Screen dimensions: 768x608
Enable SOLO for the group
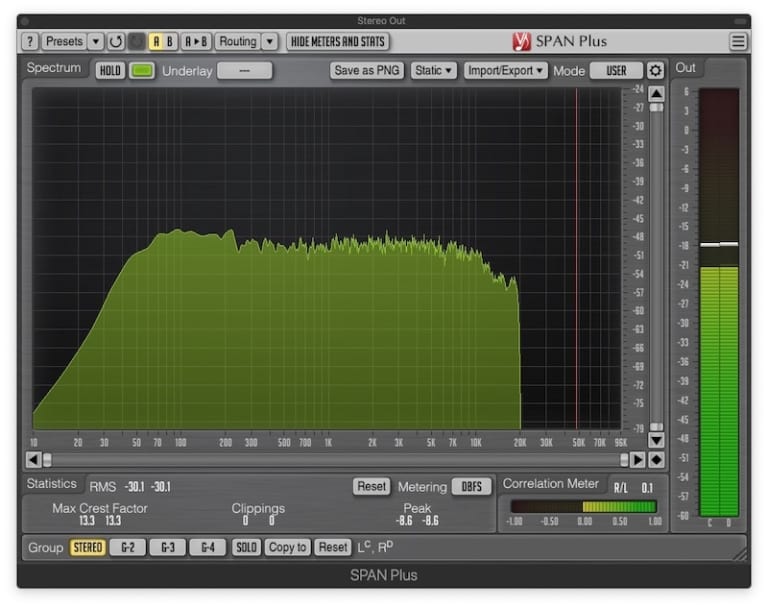coord(245,547)
